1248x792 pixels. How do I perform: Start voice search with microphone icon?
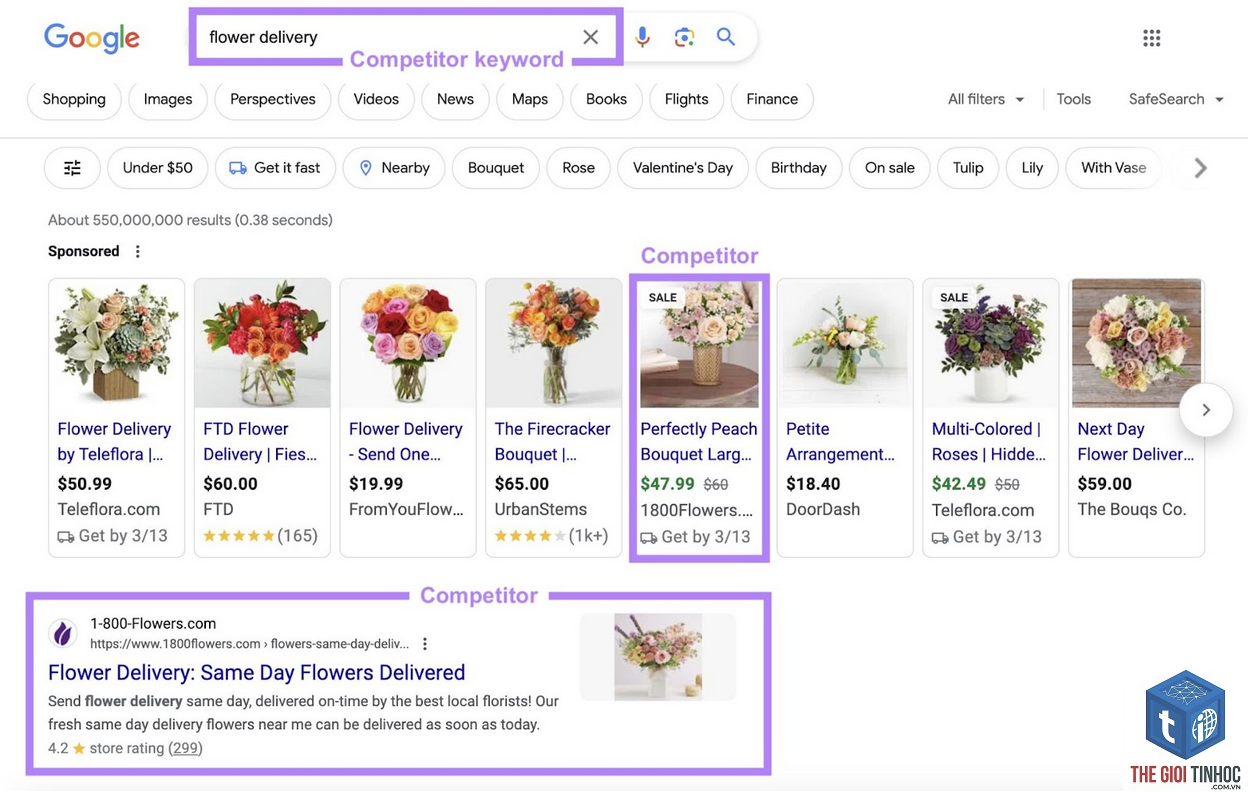642,37
